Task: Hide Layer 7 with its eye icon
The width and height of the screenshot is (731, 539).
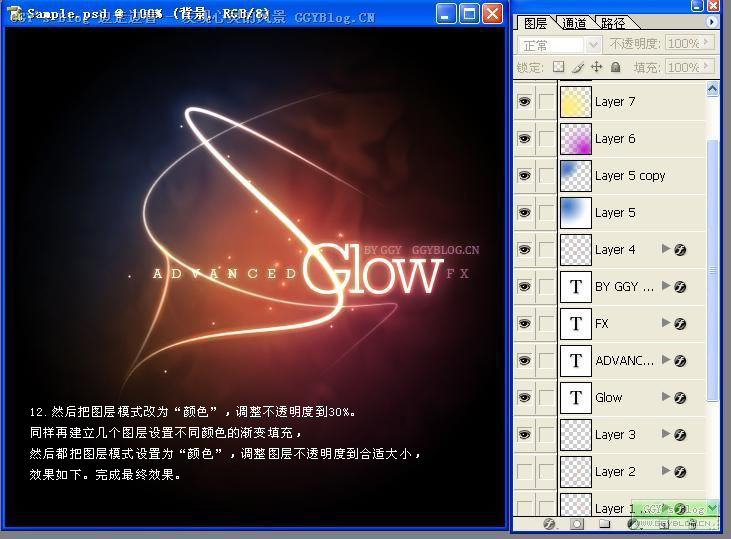Action: pyautogui.click(x=524, y=102)
